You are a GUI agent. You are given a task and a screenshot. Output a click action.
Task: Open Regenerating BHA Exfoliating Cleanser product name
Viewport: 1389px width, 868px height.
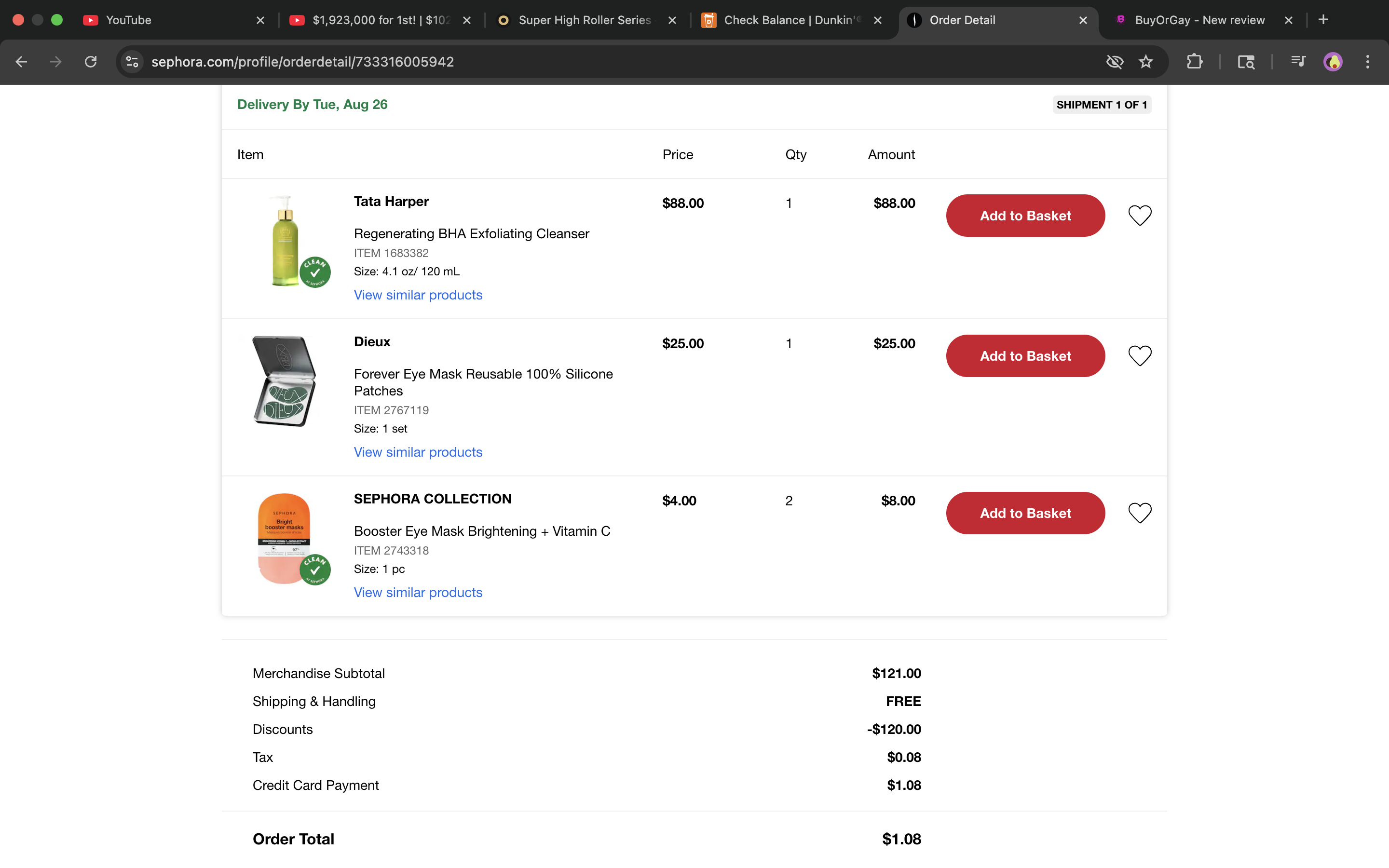click(471, 234)
